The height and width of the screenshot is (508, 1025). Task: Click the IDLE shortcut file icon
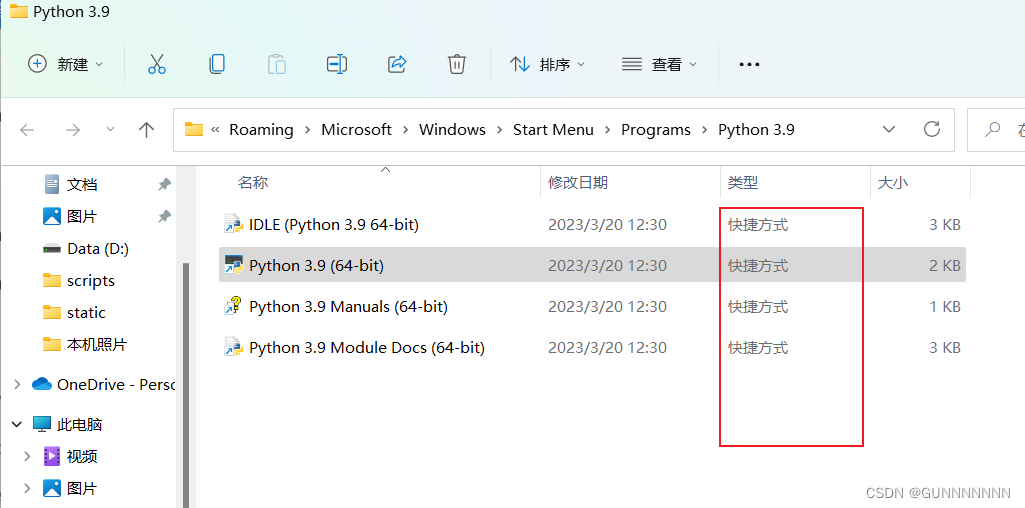point(233,224)
